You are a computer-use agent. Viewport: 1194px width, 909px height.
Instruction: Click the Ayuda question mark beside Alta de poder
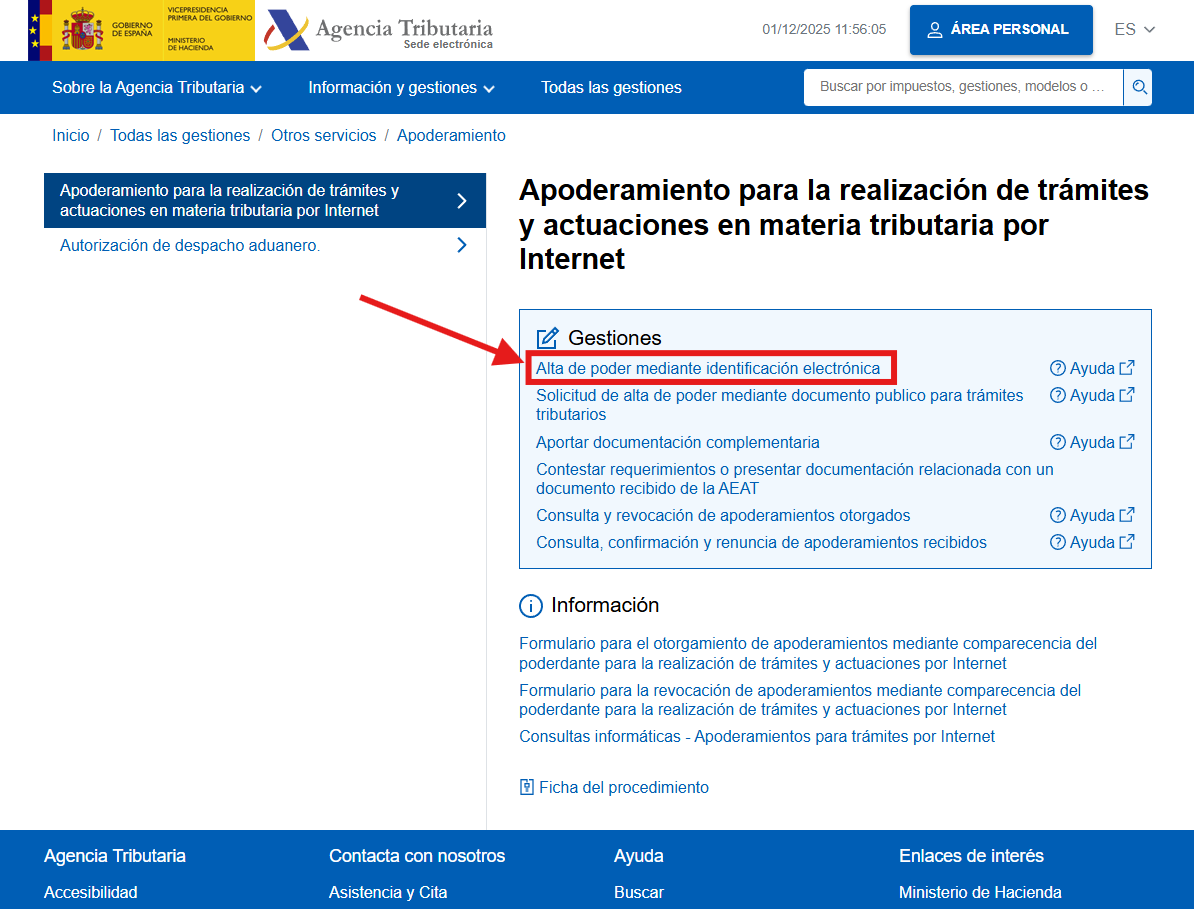pyautogui.click(x=1058, y=368)
